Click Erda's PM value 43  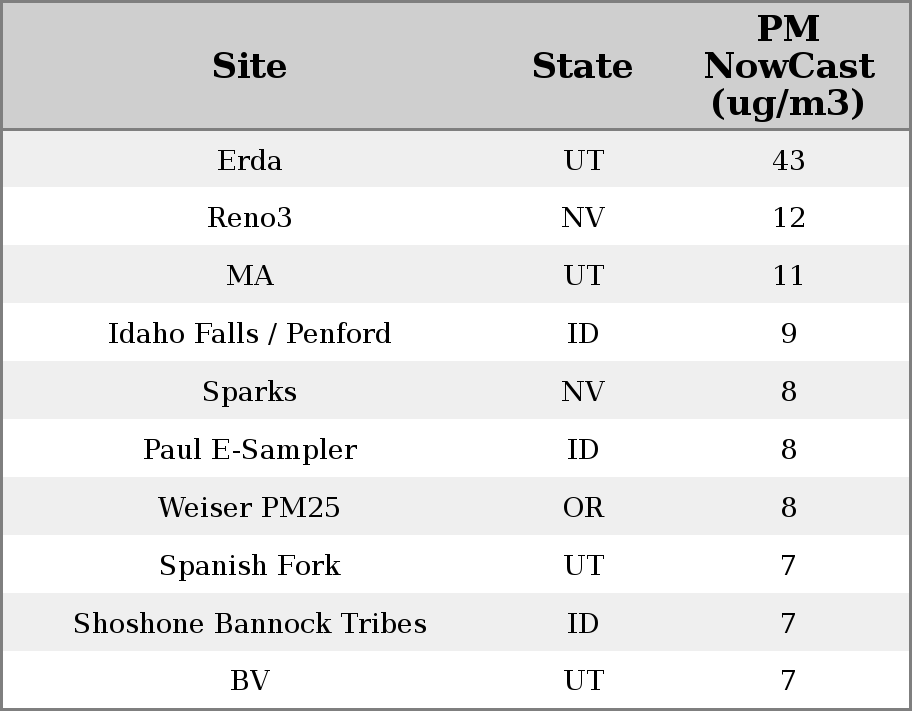[x=788, y=161]
